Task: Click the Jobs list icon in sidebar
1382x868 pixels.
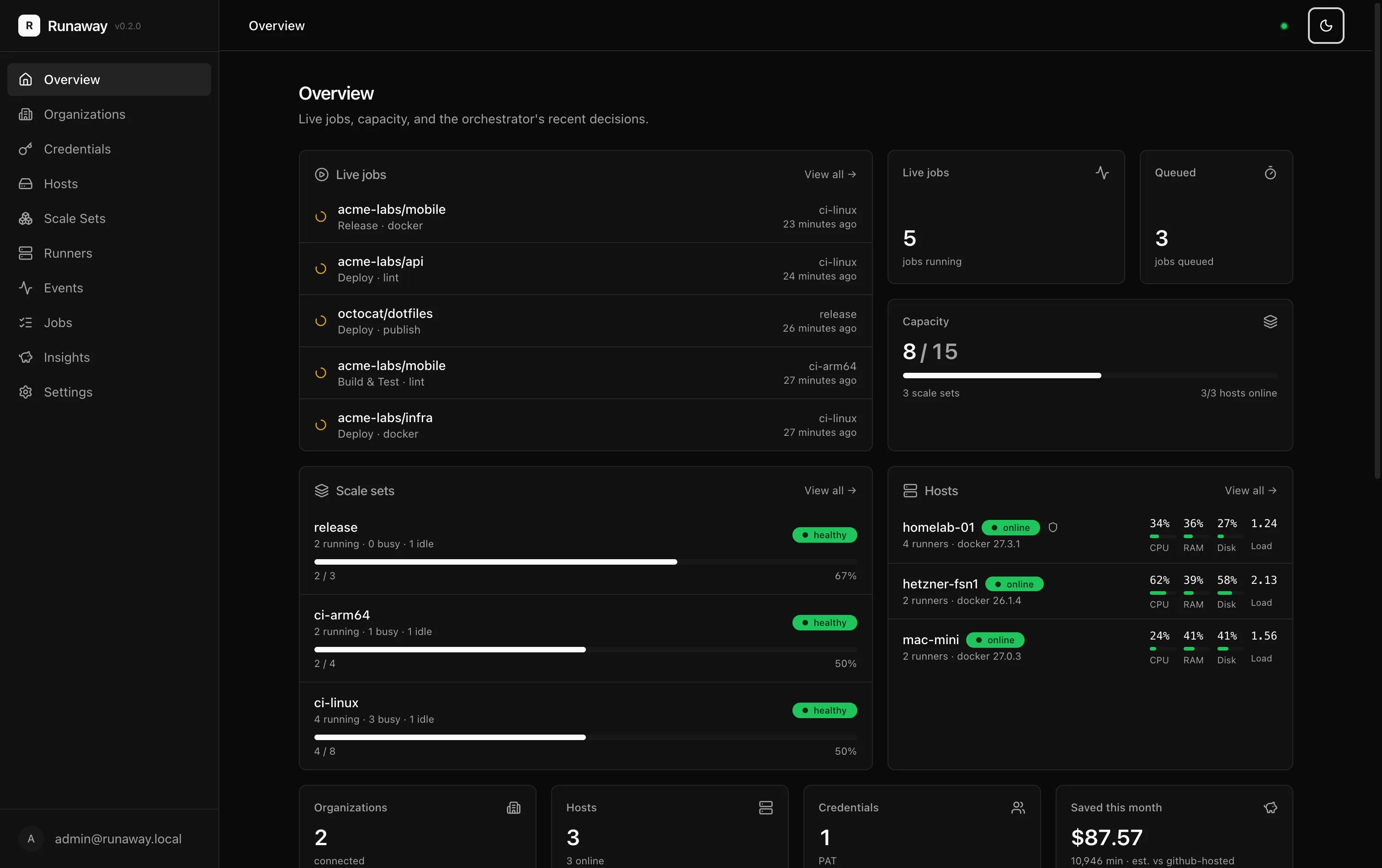Action: point(25,323)
